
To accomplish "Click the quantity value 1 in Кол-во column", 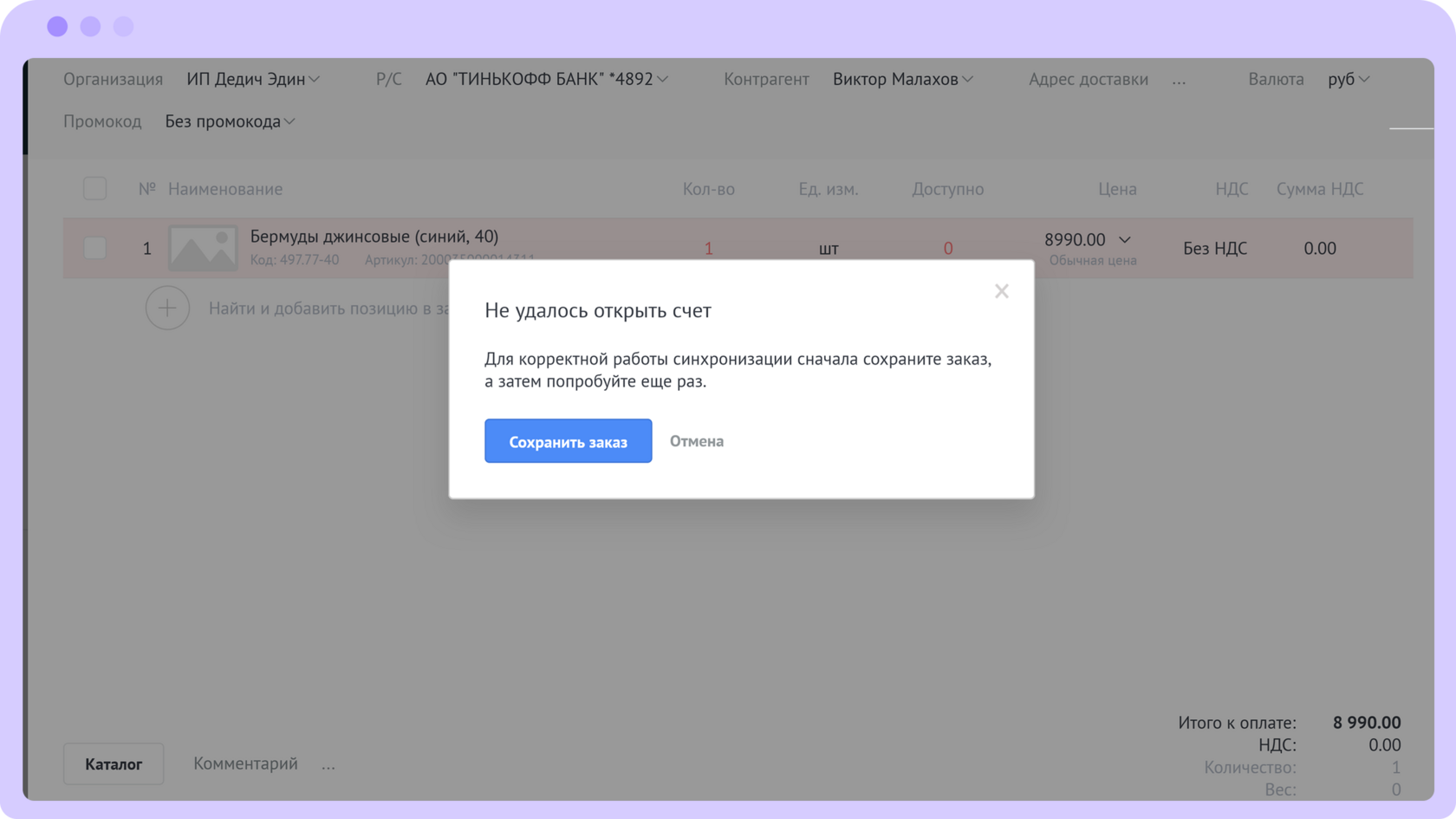I will [x=708, y=249].
